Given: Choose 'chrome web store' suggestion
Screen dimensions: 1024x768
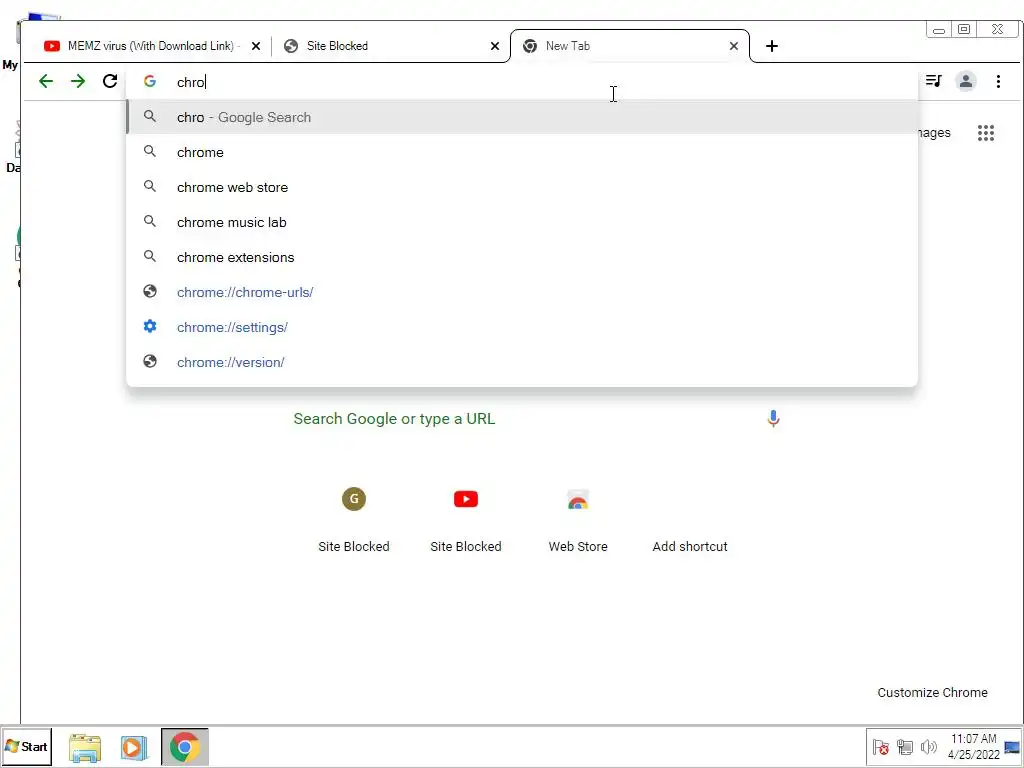Looking at the screenshot, I should pyautogui.click(x=522, y=187).
